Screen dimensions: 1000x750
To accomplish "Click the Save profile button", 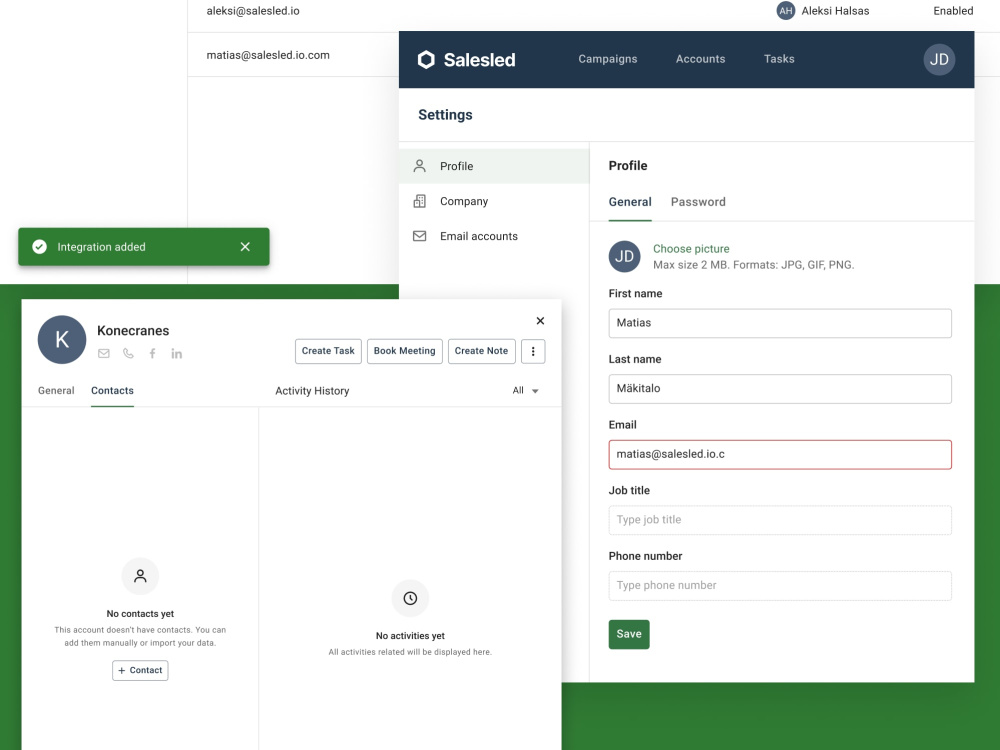I will click(x=629, y=635).
